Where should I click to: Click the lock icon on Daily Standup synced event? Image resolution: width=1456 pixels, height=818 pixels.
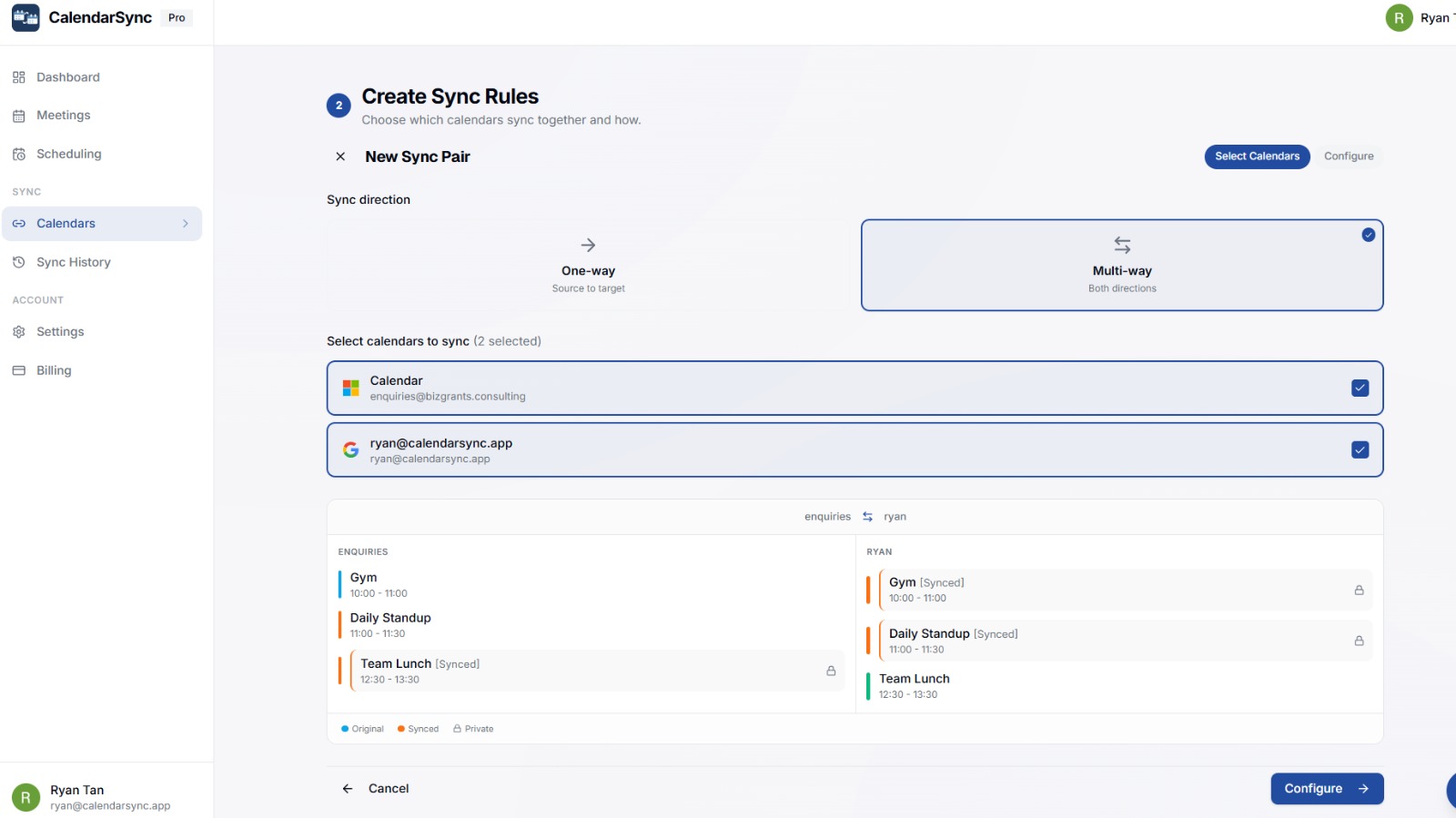pos(1359,641)
